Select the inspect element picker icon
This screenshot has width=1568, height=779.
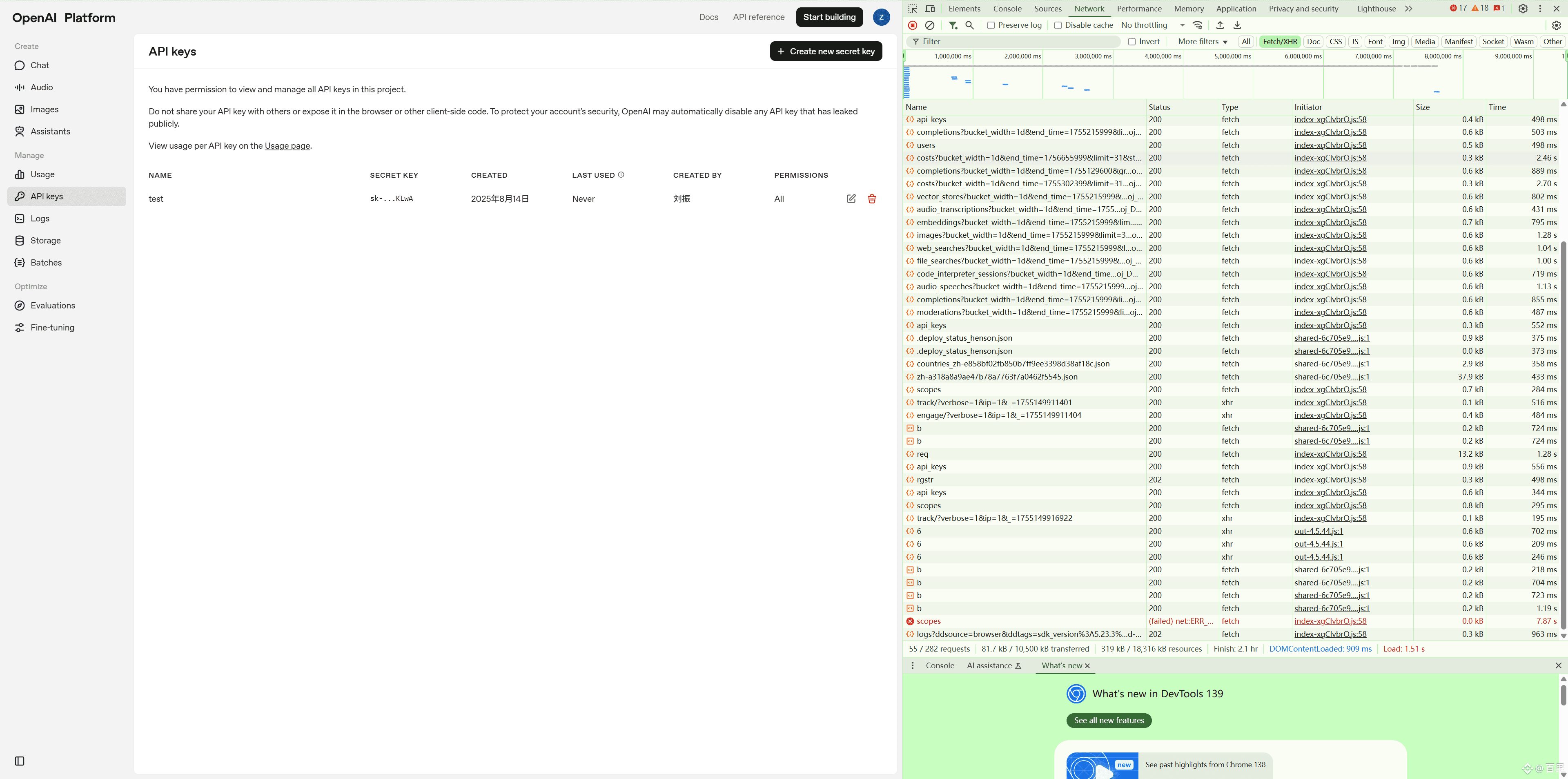click(x=913, y=9)
